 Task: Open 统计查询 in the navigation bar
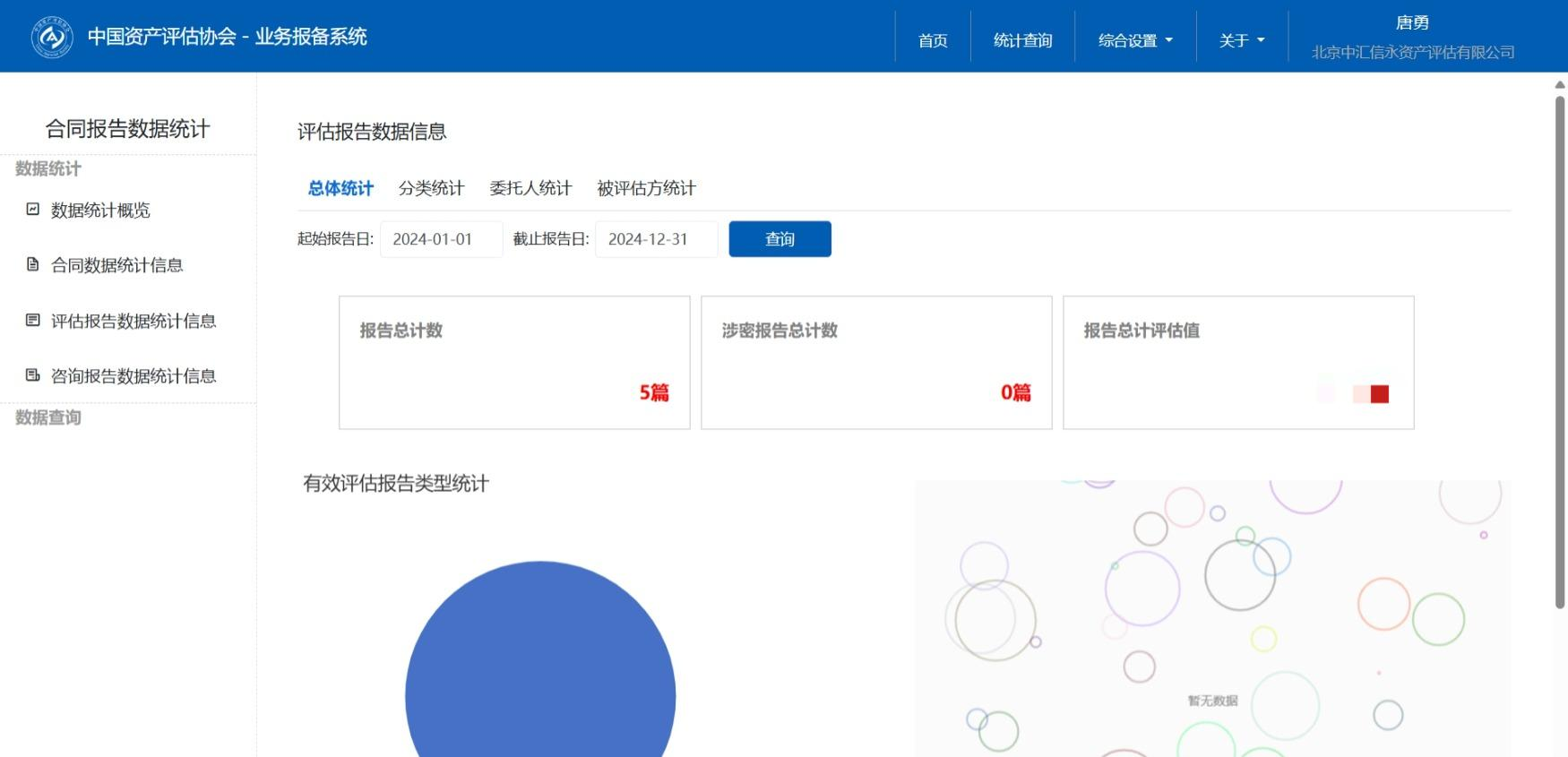click(x=1022, y=40)
